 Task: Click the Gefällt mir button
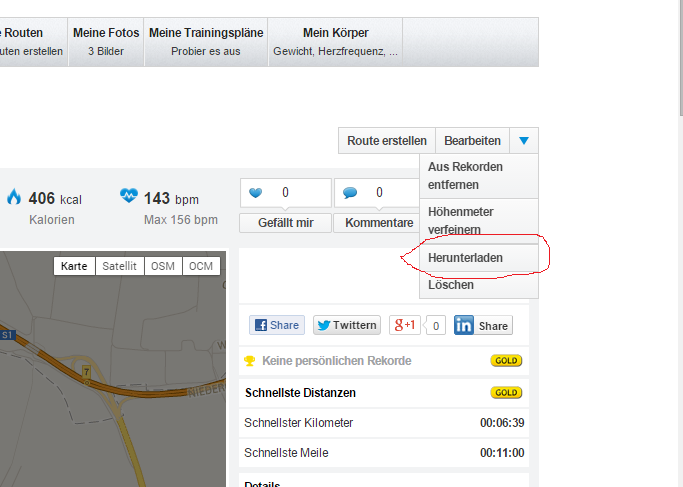click(285, 223)
